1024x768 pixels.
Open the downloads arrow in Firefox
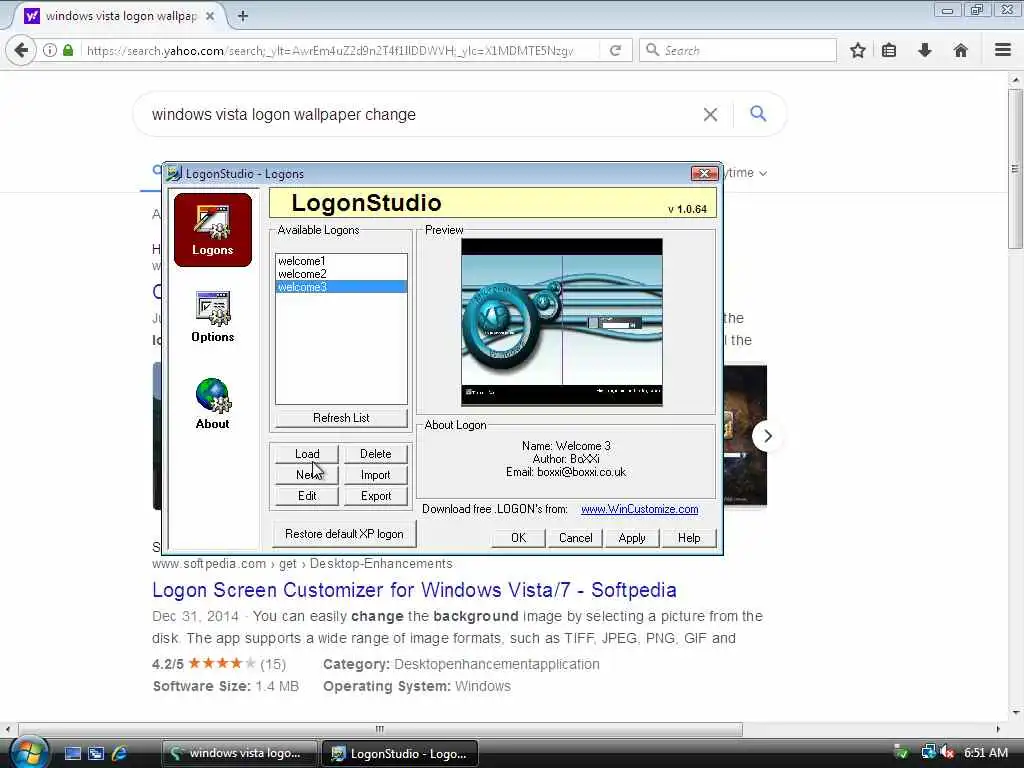[924, 50]
